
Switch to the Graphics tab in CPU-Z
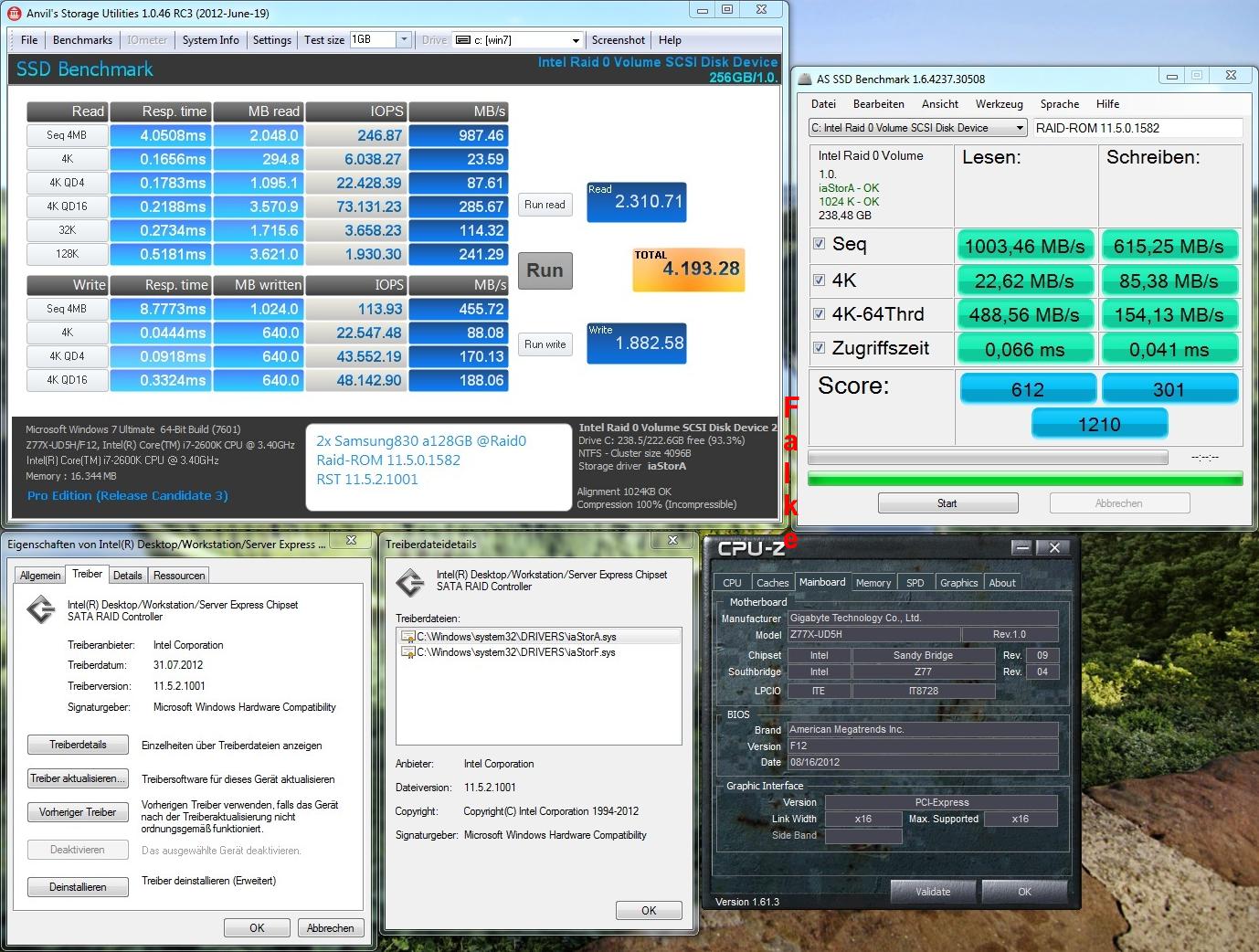pos(958,583)
